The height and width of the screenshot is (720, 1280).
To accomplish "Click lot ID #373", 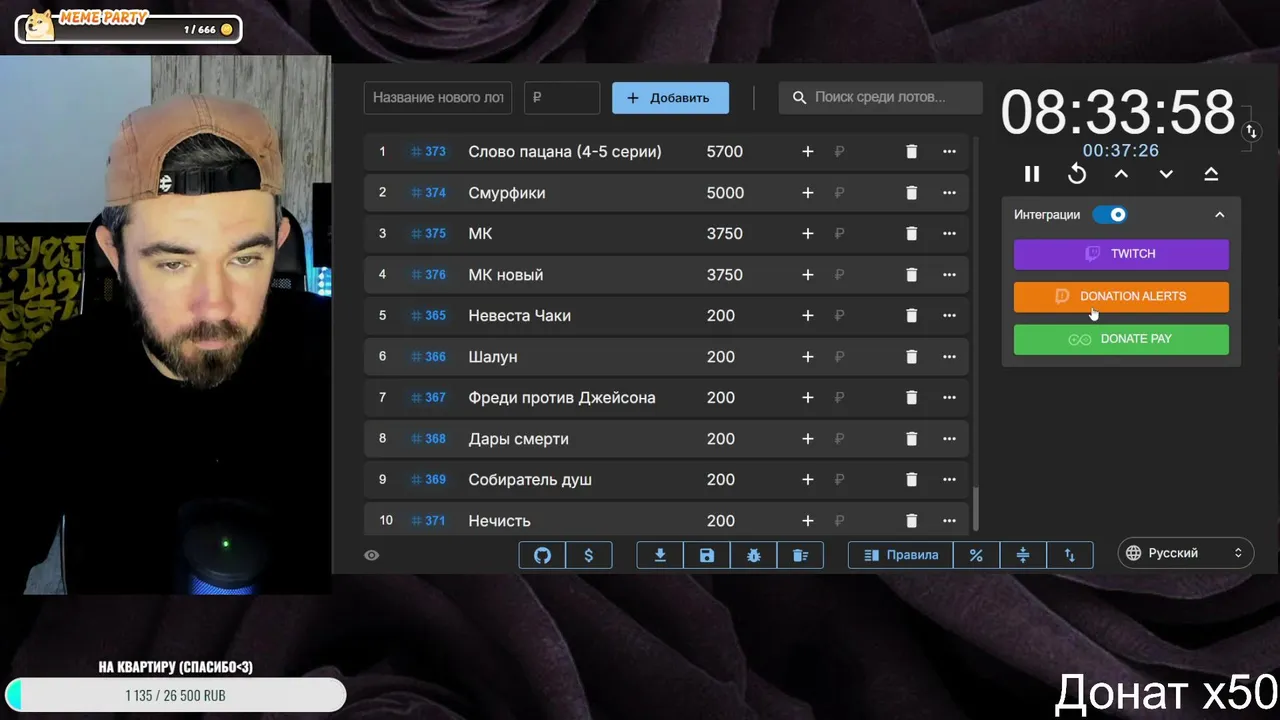I will pos(429,152).
